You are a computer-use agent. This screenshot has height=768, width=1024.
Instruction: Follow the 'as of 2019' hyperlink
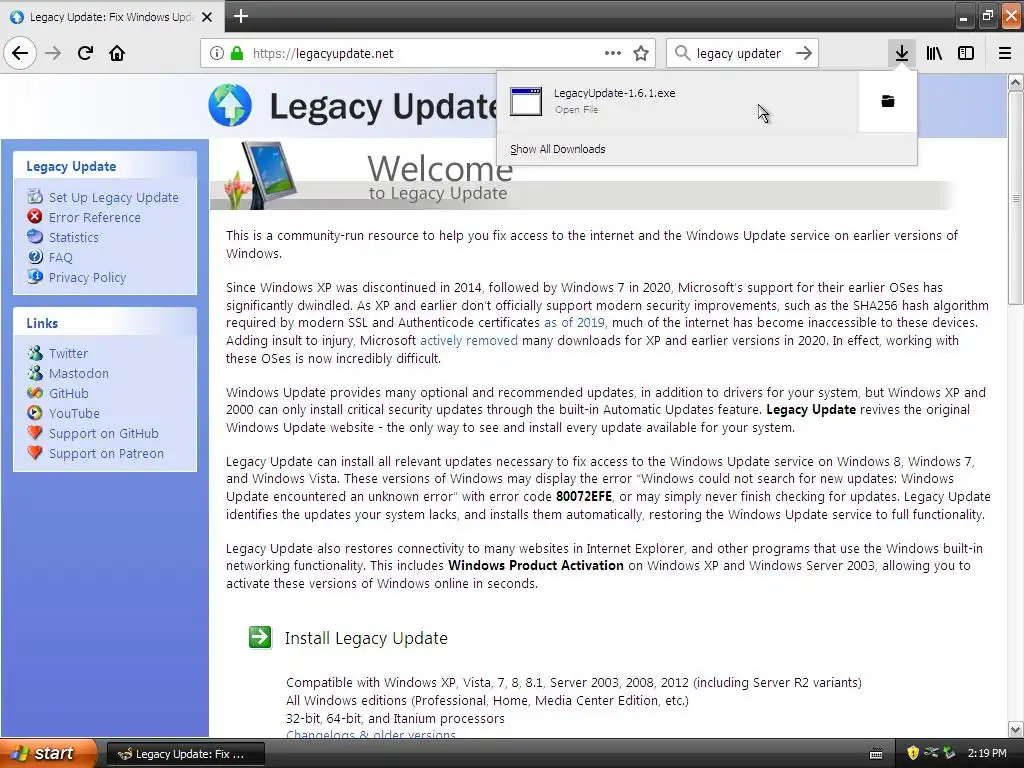574,323
